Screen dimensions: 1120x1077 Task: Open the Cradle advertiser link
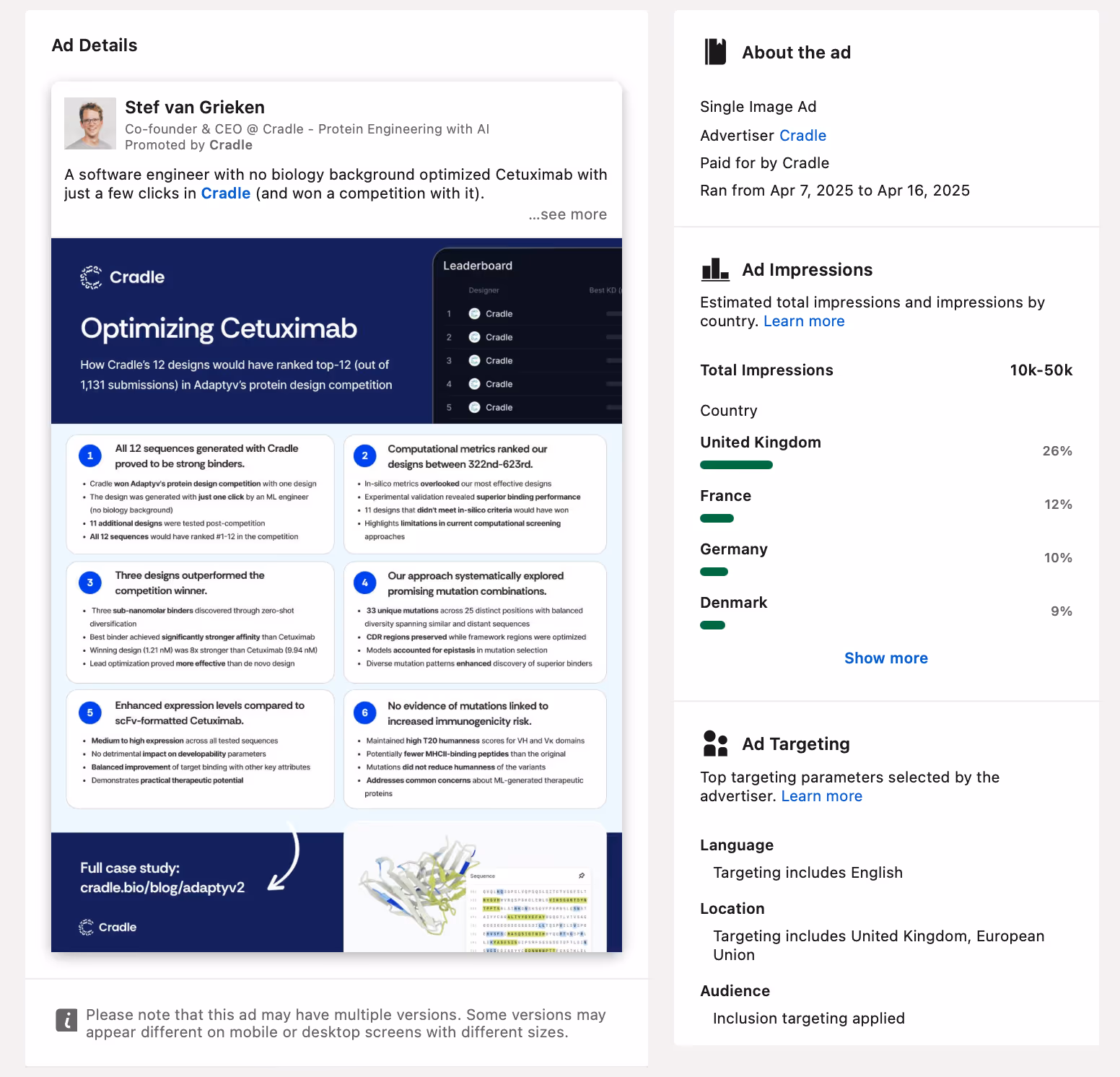[x=803, y=135]
